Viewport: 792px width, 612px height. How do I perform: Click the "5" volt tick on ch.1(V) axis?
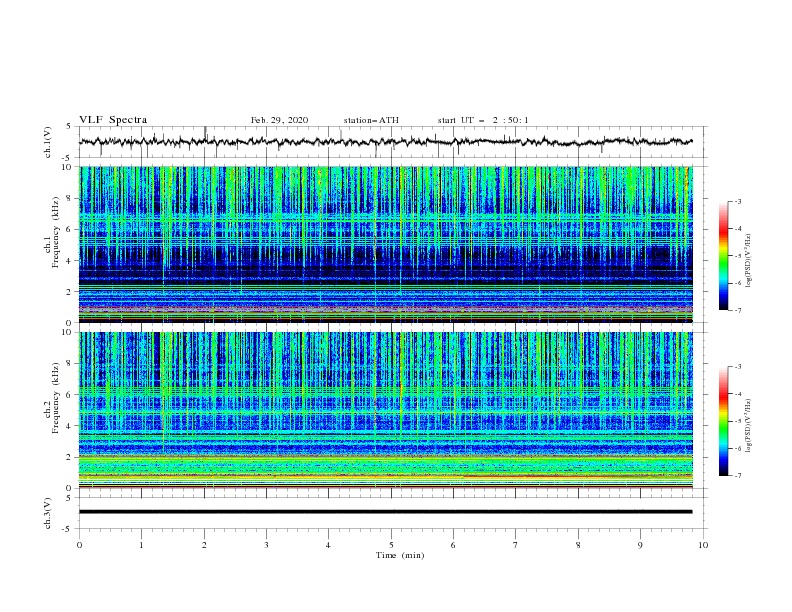69,126
